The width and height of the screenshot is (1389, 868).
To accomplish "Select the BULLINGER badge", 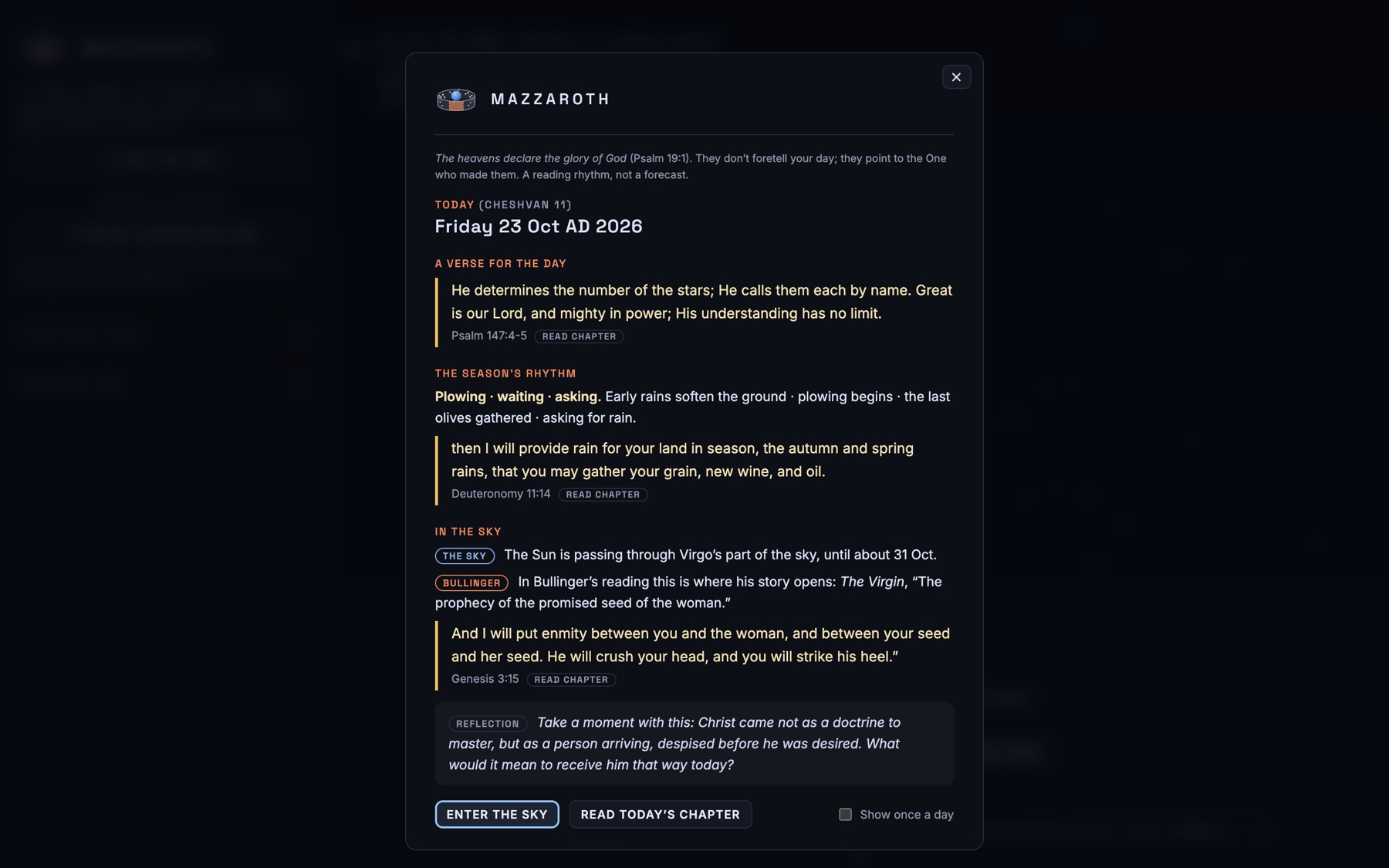I will point(471,583).
